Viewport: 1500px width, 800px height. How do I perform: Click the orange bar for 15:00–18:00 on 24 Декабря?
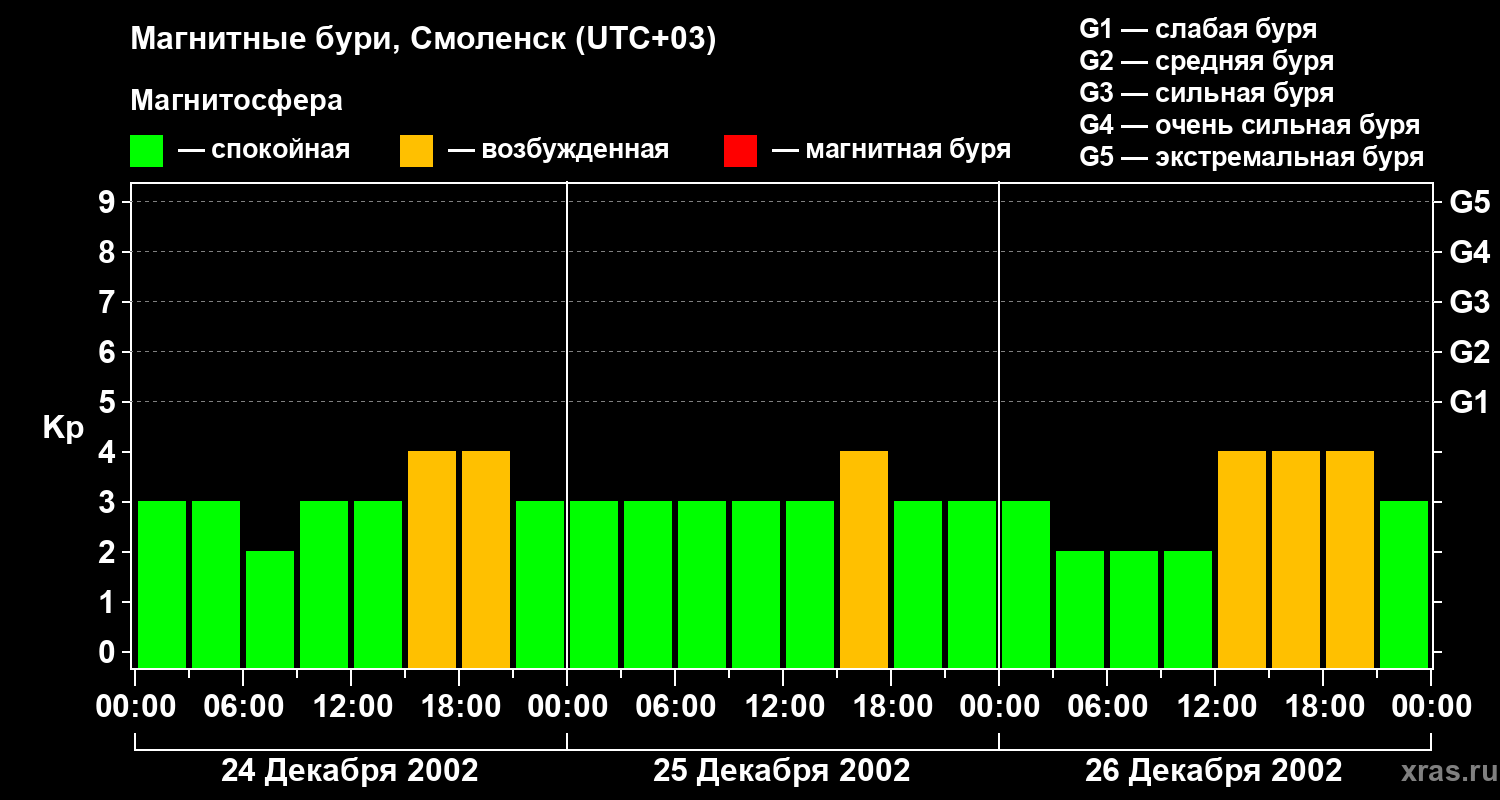(x=432, y=559)
